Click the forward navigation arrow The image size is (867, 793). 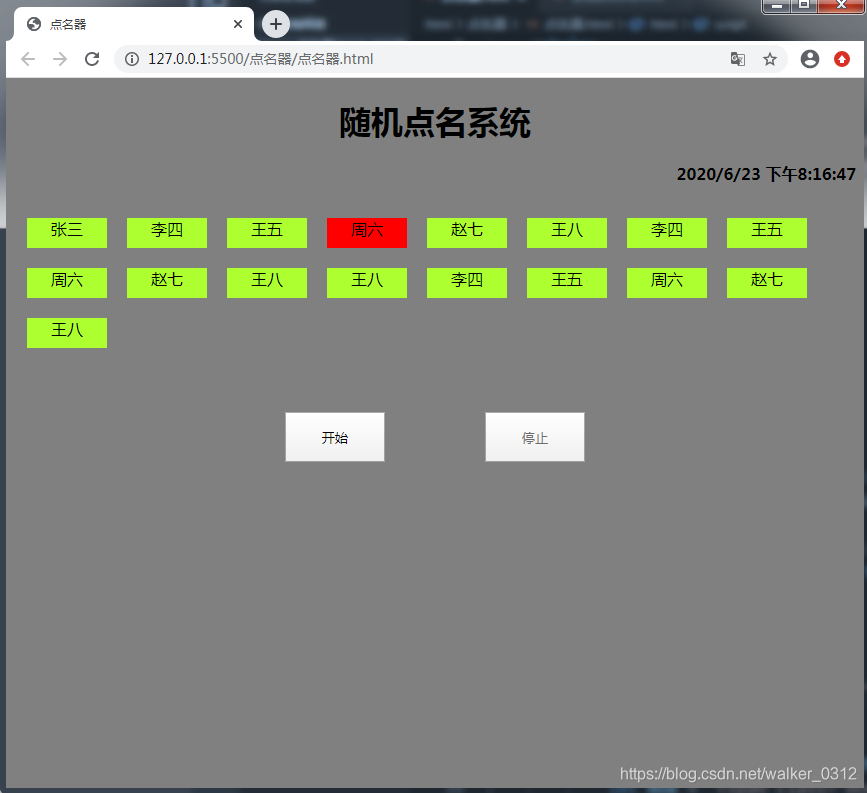pos(59,59)
